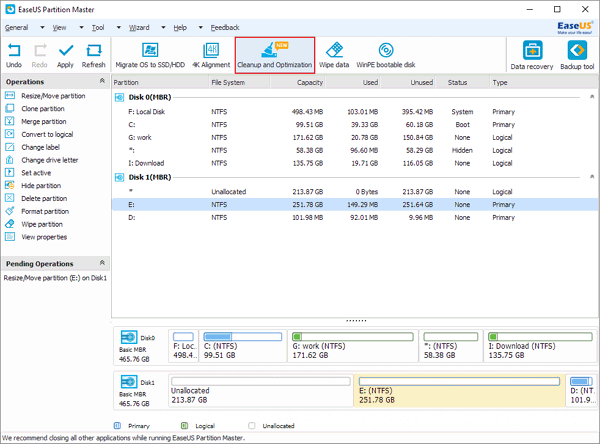Select the C: NTFS usage bar in Disk0

(x=243, y=336)
